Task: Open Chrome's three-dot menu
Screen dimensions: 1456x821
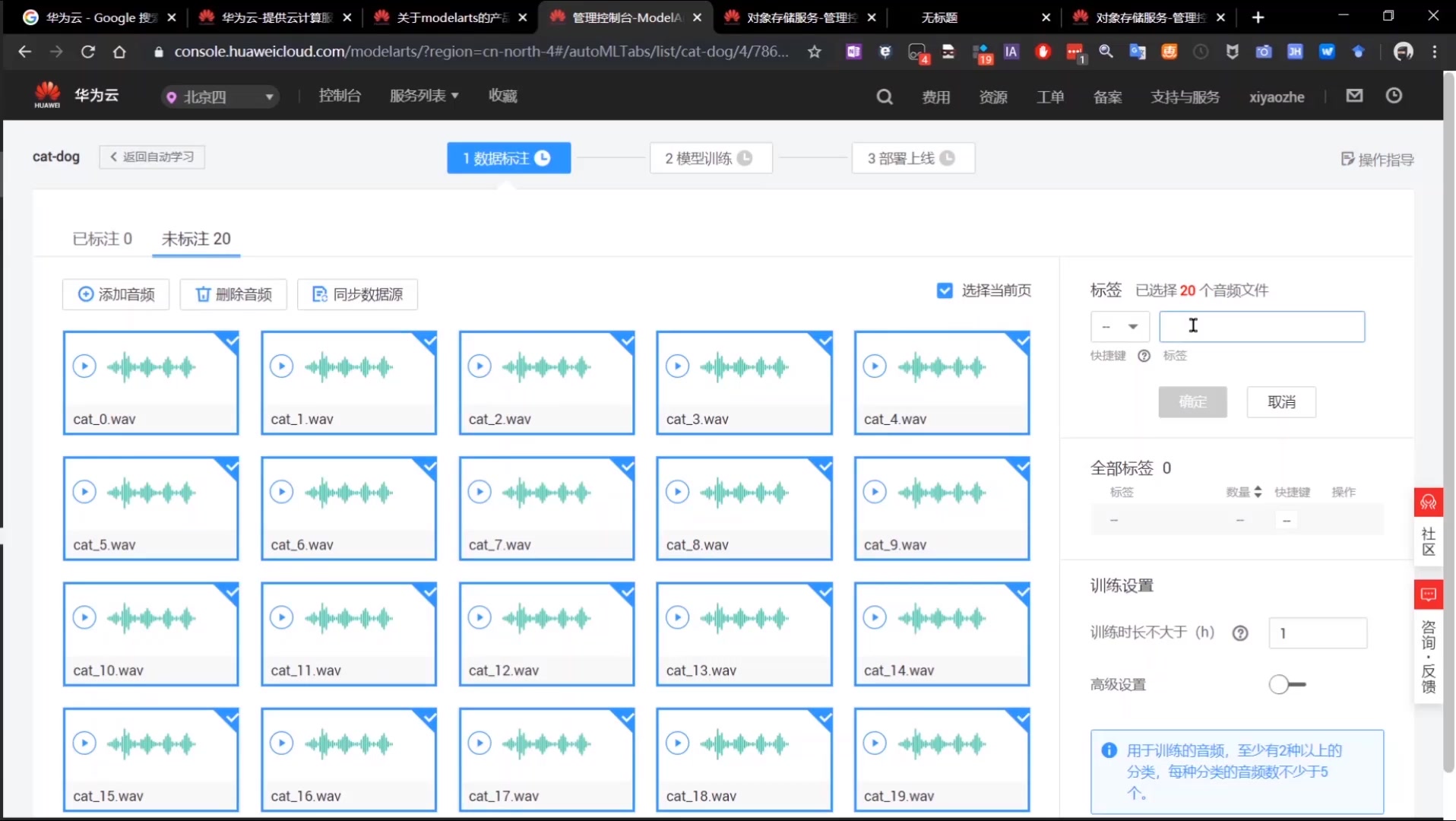Action: (1435, 52)
